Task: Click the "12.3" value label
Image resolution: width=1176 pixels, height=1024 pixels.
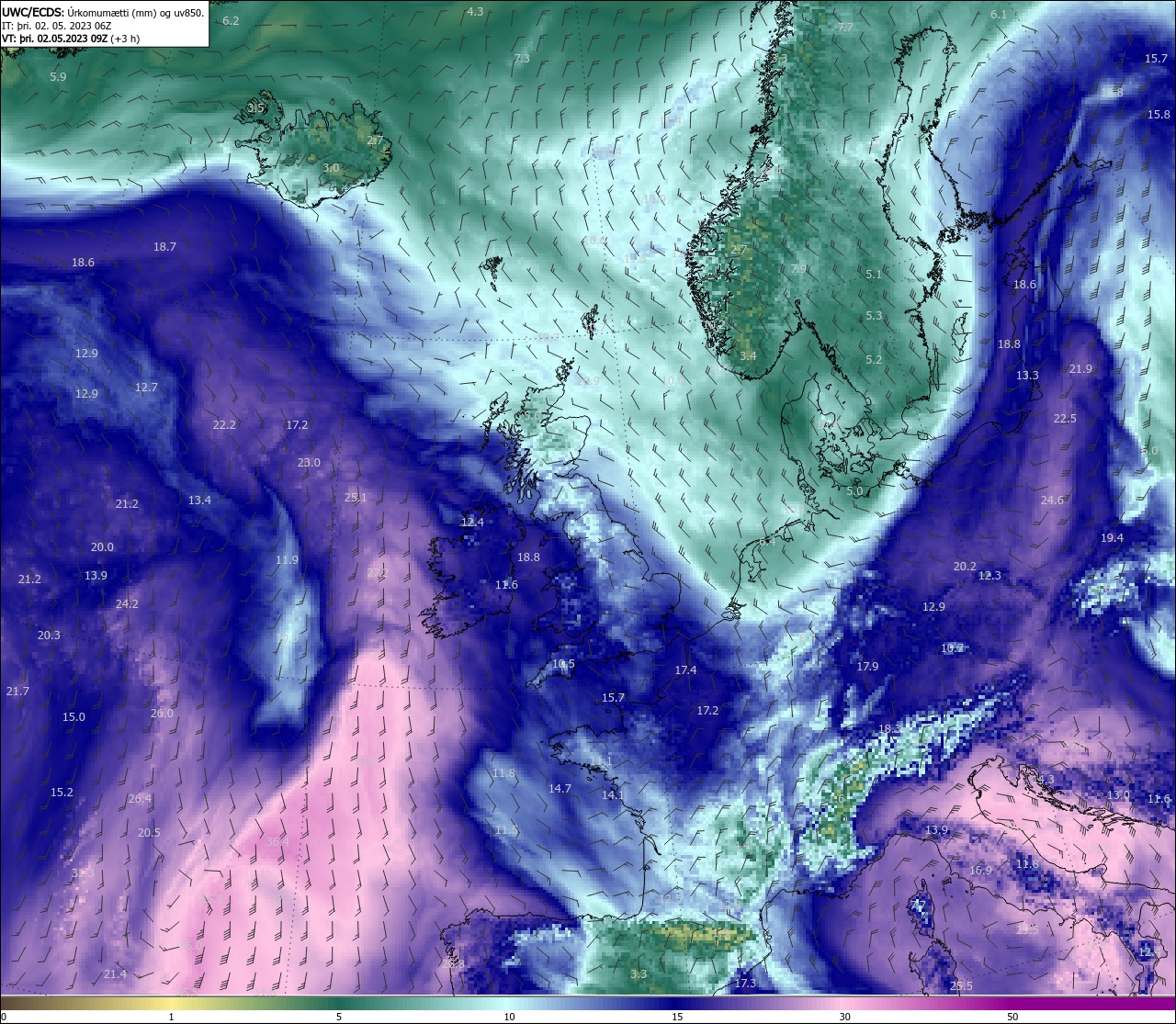Action: click(989, 576)
